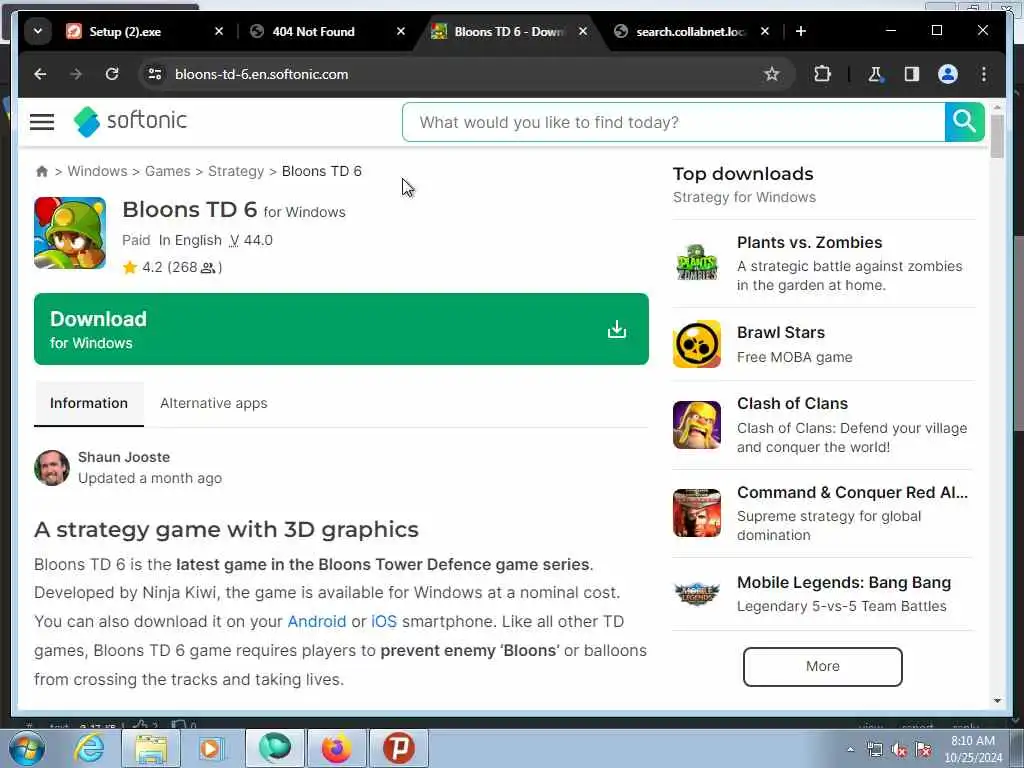
Task: Open the Softonic hamburger menu
Action: (42, 122)
